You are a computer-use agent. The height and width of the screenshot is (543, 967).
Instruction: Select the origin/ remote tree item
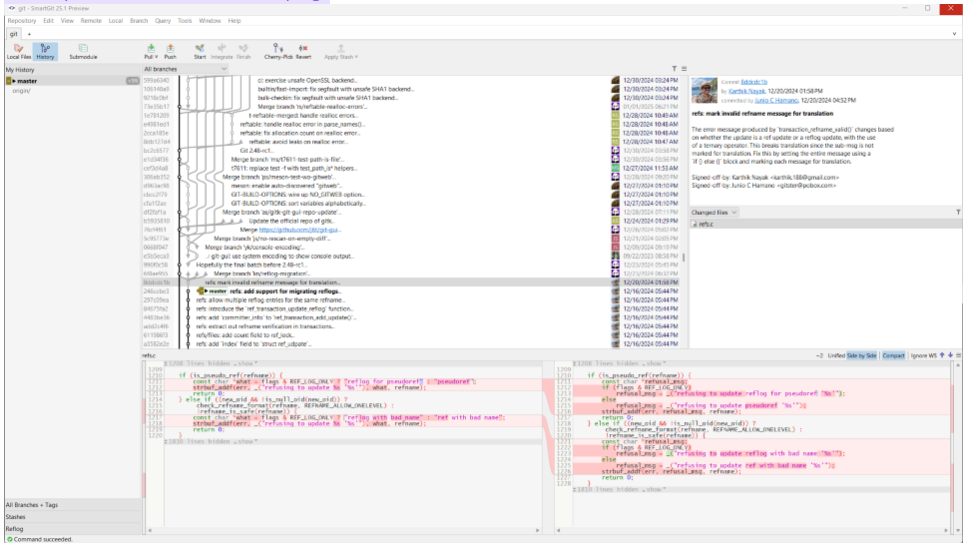(x=21, y=91)
